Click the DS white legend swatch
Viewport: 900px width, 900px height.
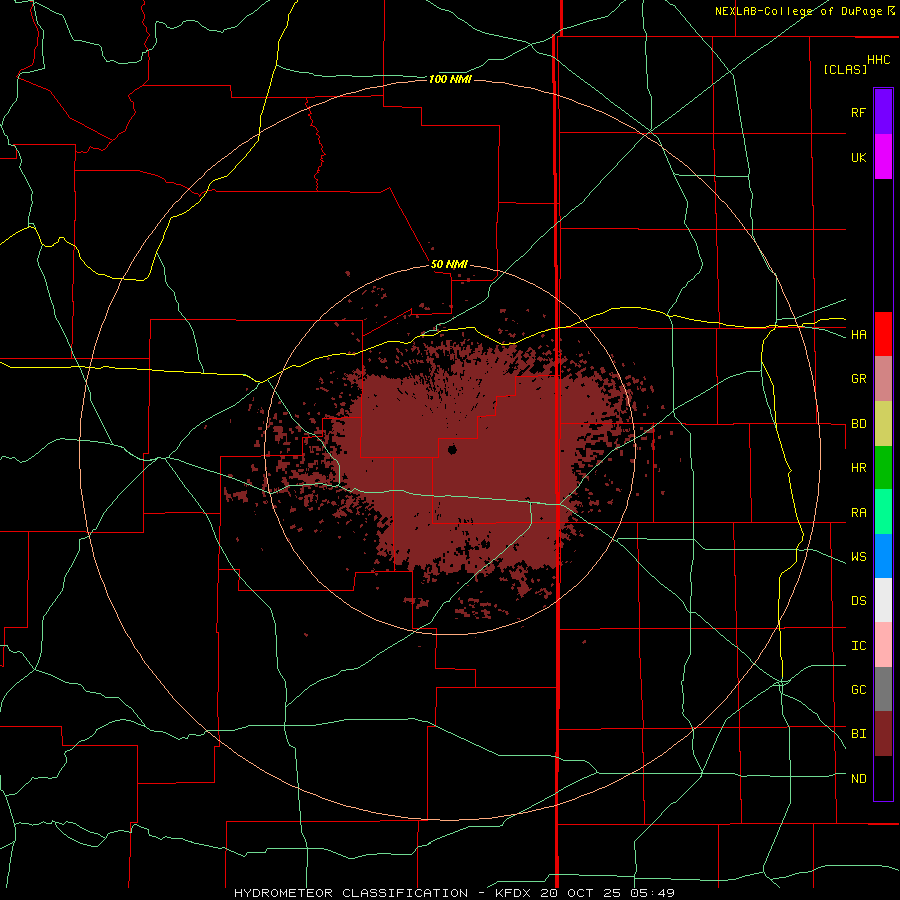[x=883, y=600]
